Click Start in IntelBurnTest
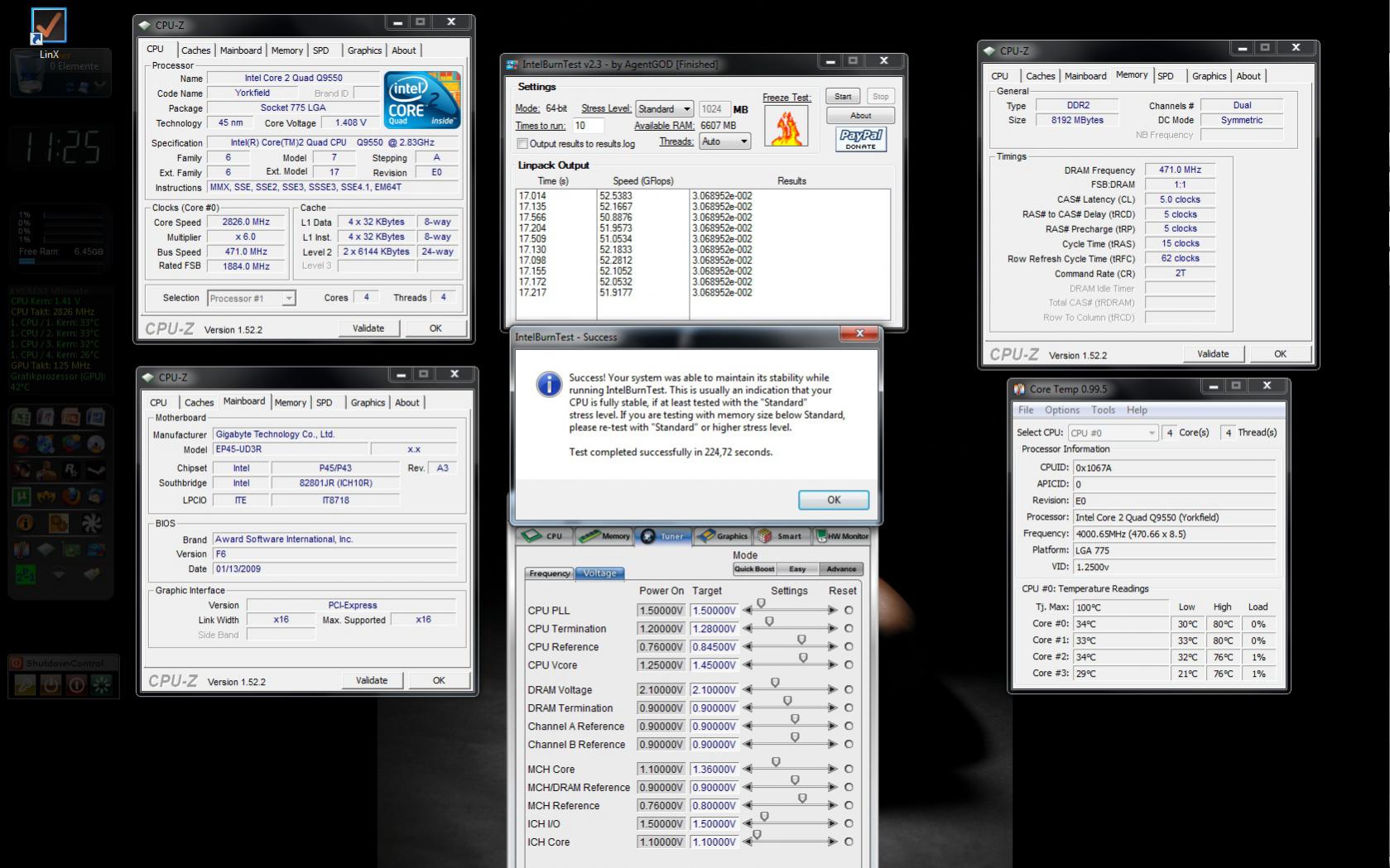The width and height of the screenshot is (1390, 868). click(x=843, y=96)
